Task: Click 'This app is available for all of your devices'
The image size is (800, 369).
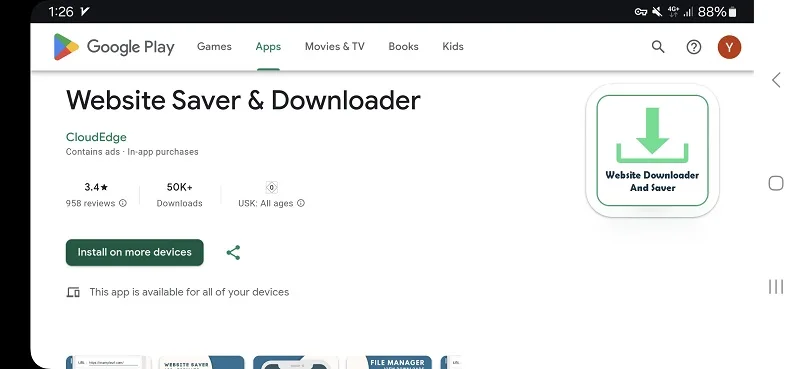Action: [x=189, y=292]
